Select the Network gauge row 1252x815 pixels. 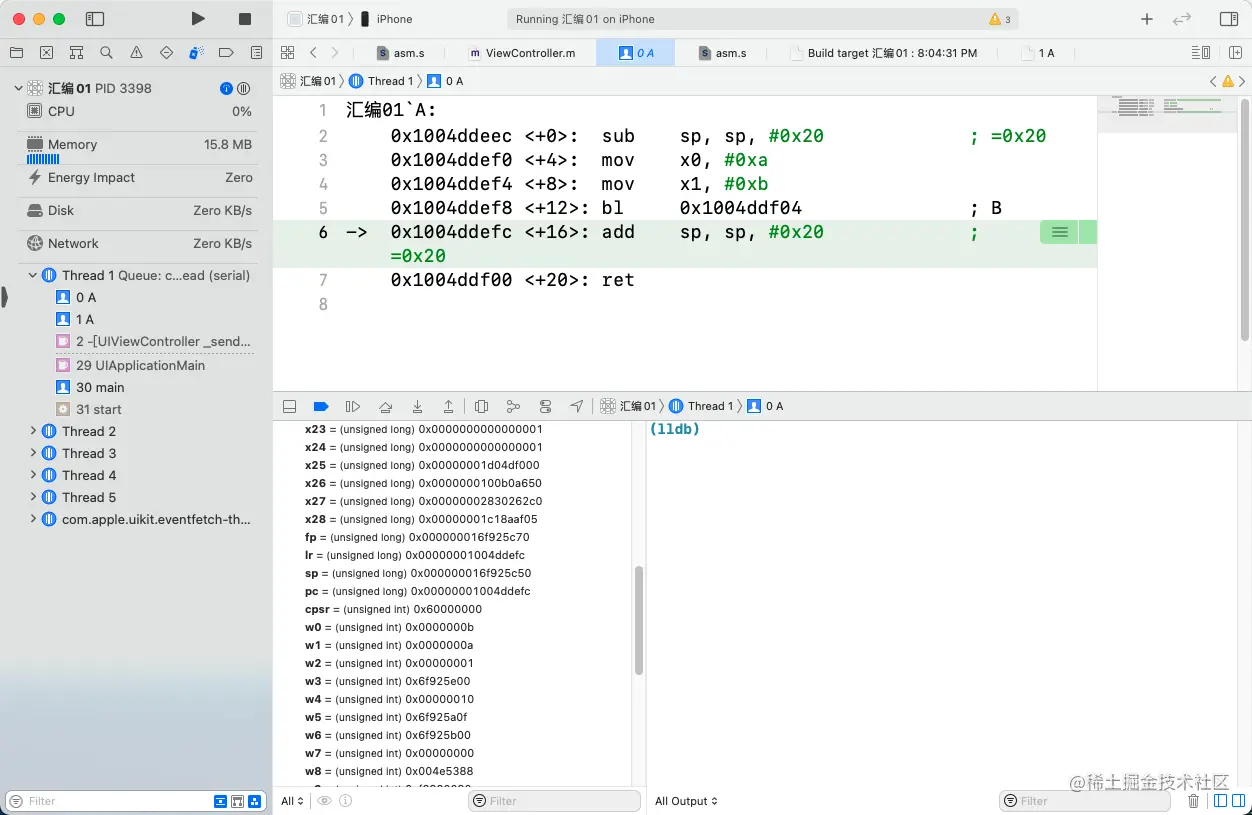coord(139,243)
